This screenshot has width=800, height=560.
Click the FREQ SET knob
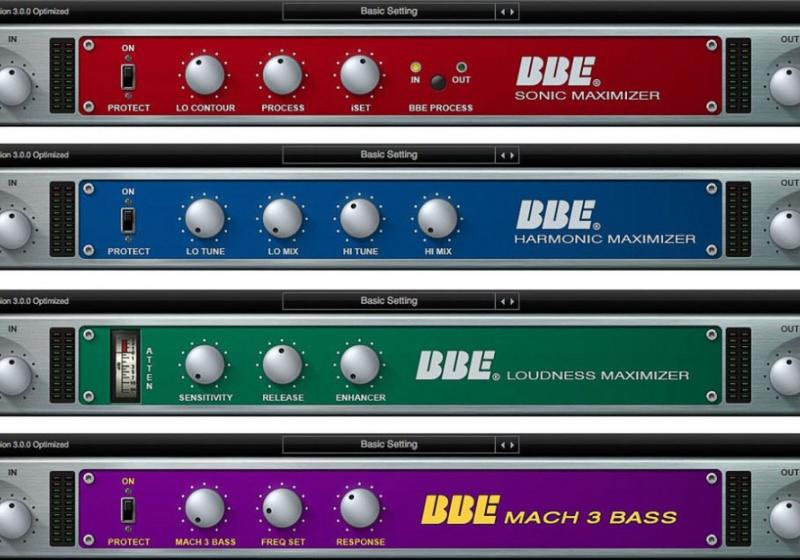[x=282, y=508]
